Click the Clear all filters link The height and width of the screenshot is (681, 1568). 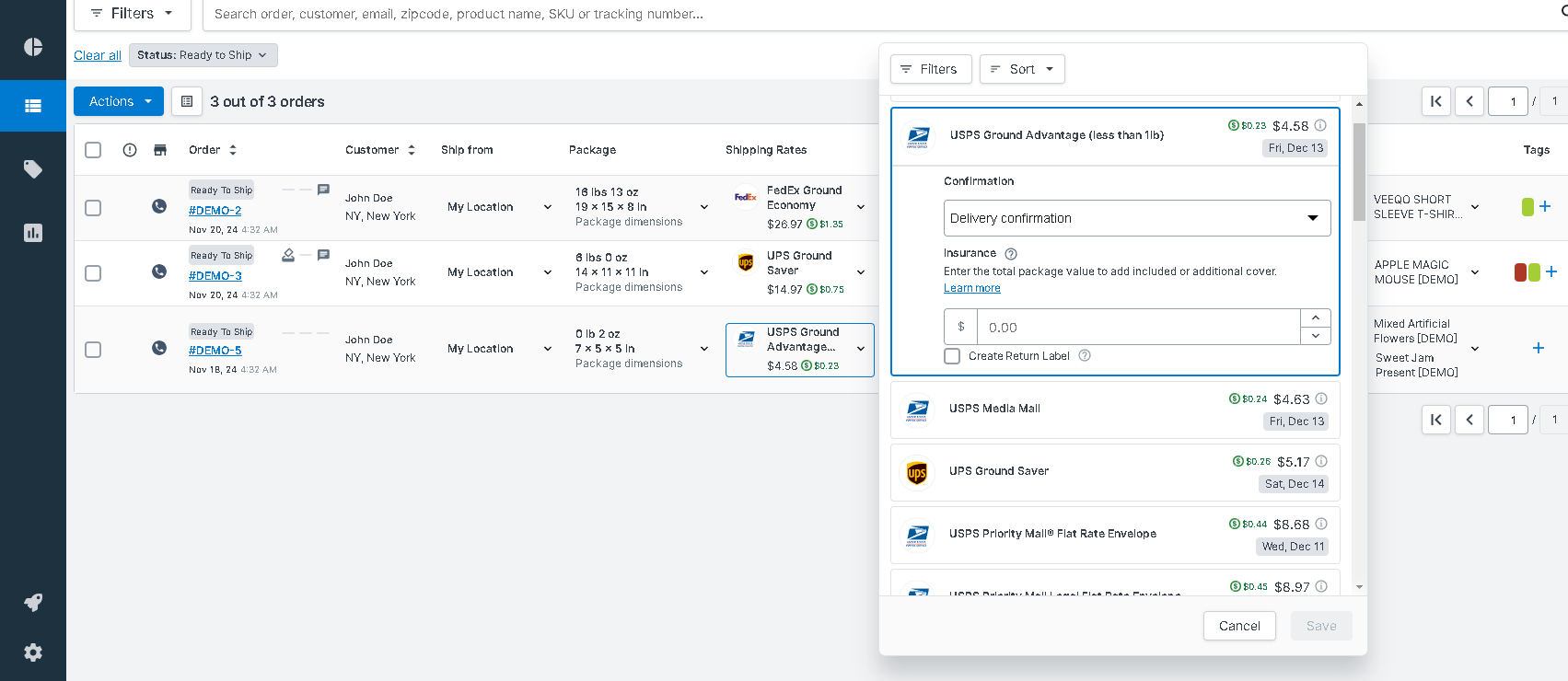click(x=98, y=55)
